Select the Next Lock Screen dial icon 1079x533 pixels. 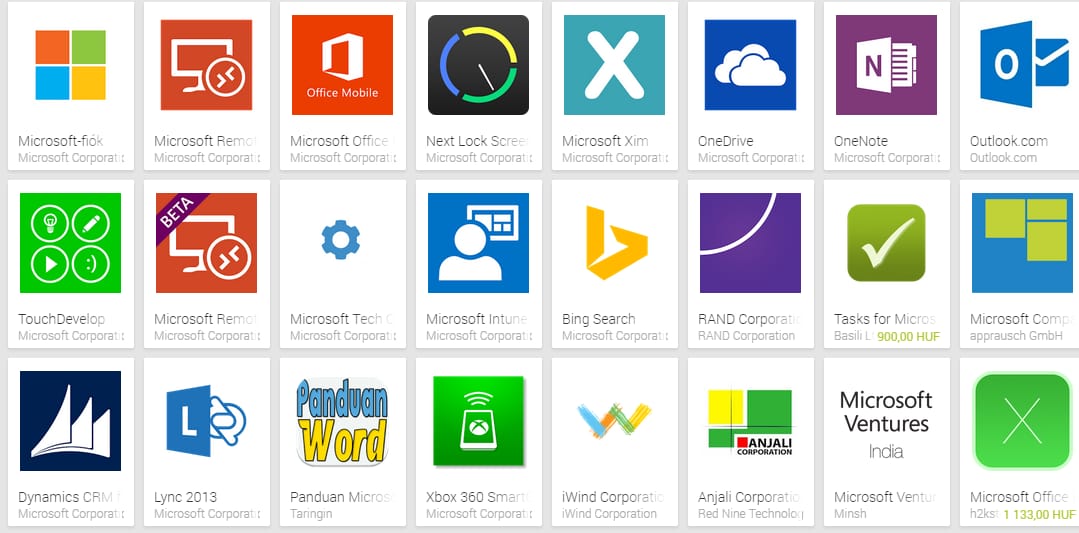pyautogui.click(x=478, y=65)
